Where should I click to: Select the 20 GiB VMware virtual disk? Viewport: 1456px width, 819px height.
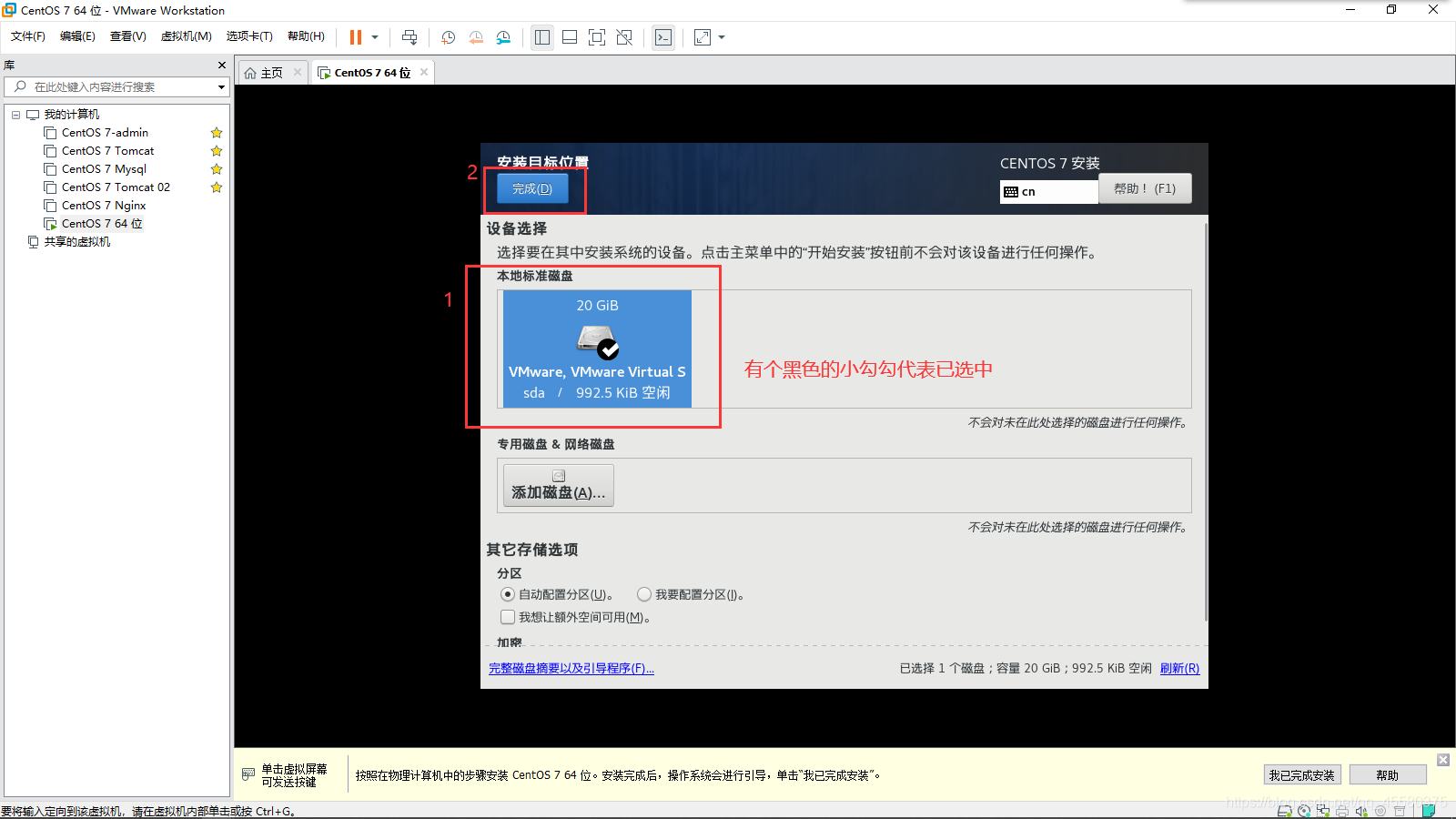pos(597,349)
